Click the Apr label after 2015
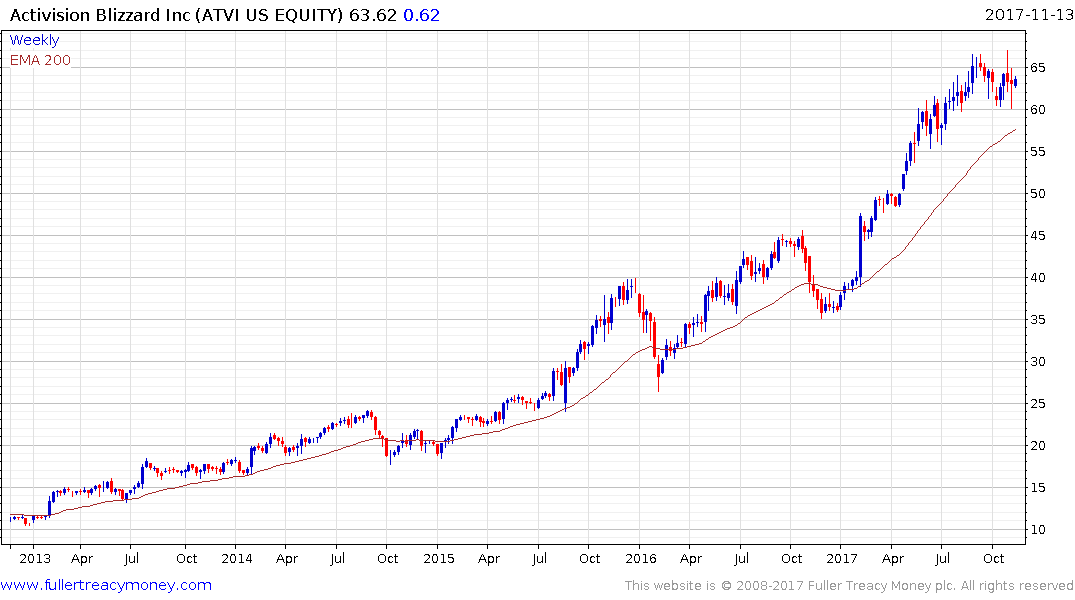 (489, 559)
